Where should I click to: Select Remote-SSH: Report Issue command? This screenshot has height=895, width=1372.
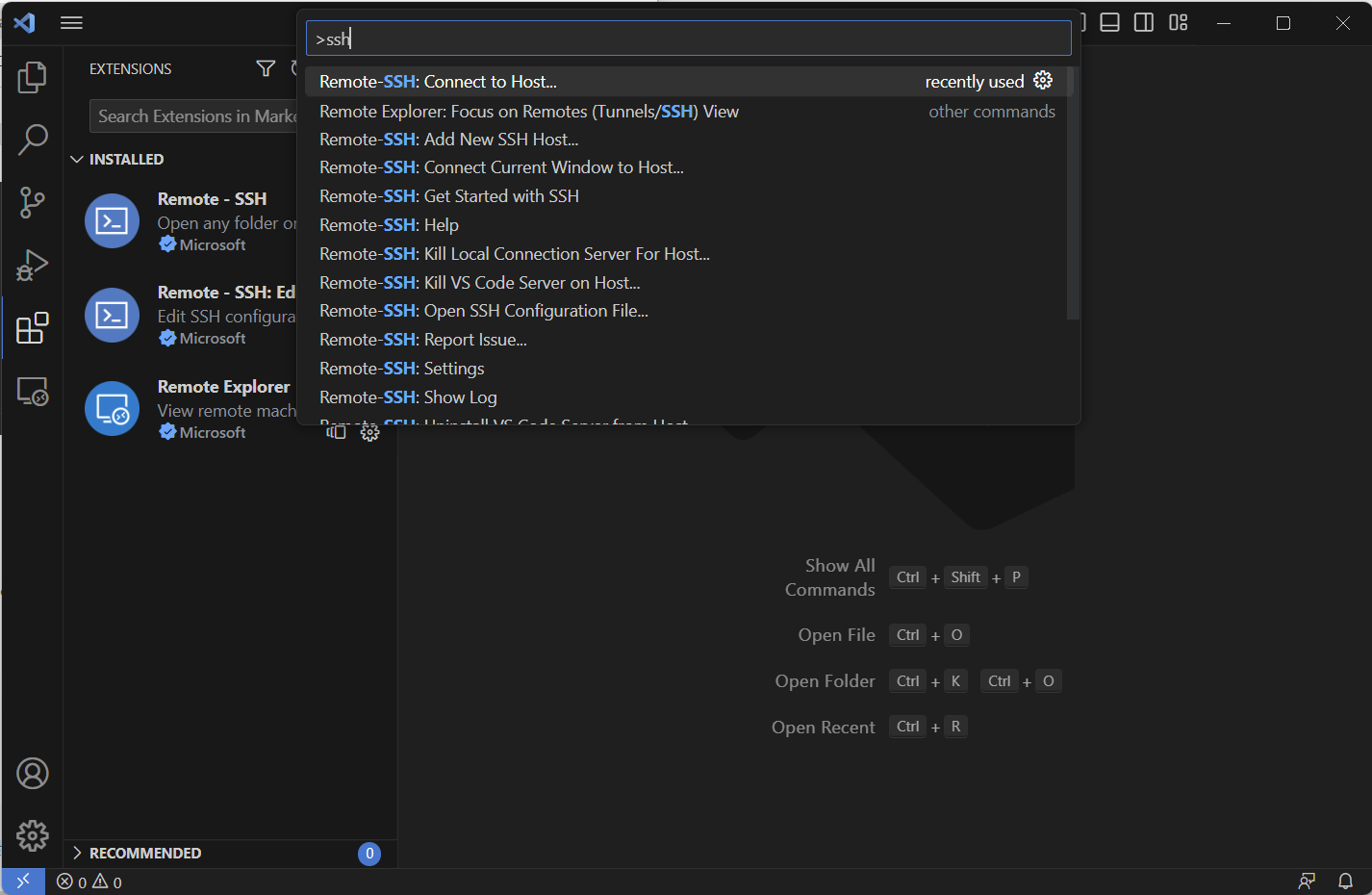[686, 340]
